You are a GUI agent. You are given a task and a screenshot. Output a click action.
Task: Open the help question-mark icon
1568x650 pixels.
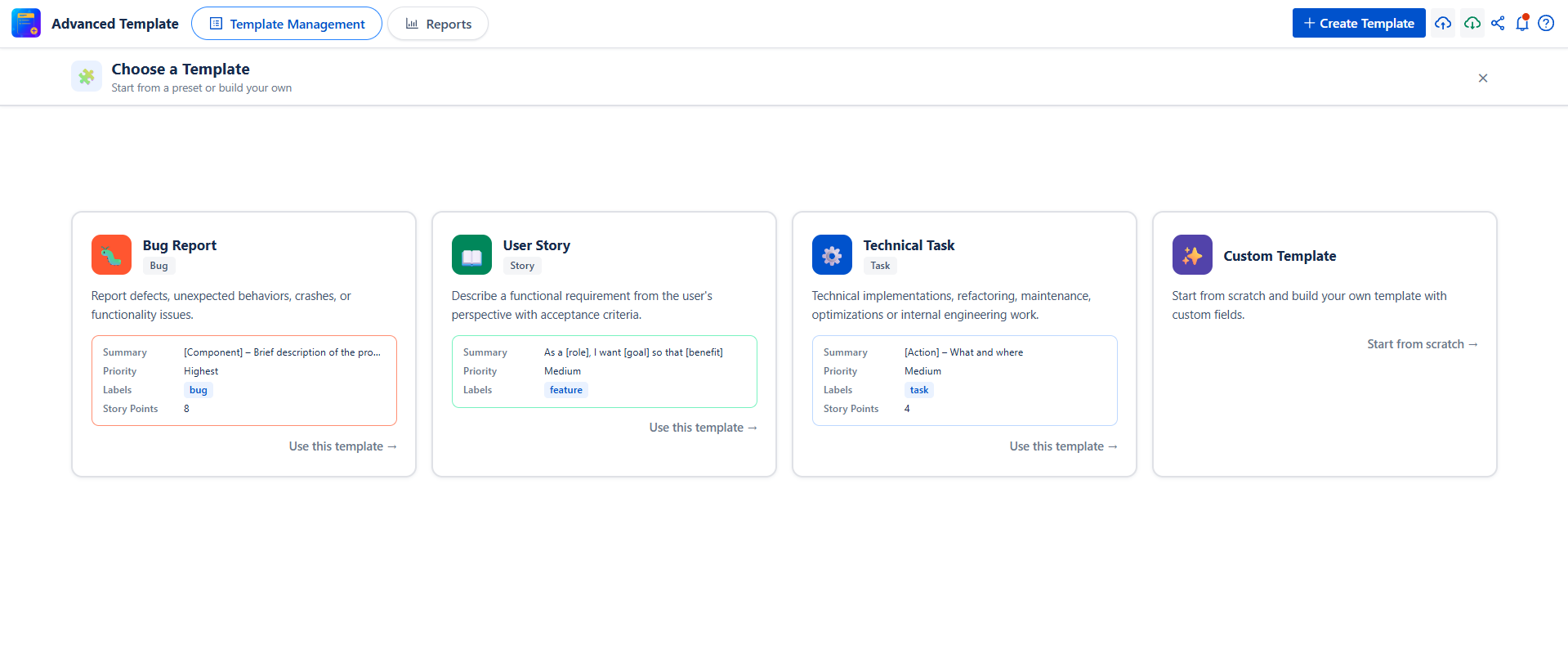[1546, 23]
